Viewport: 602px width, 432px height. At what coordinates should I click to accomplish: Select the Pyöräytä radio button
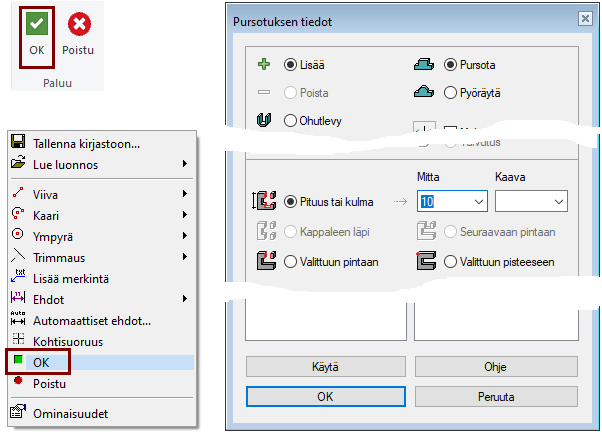coord(450,93)
